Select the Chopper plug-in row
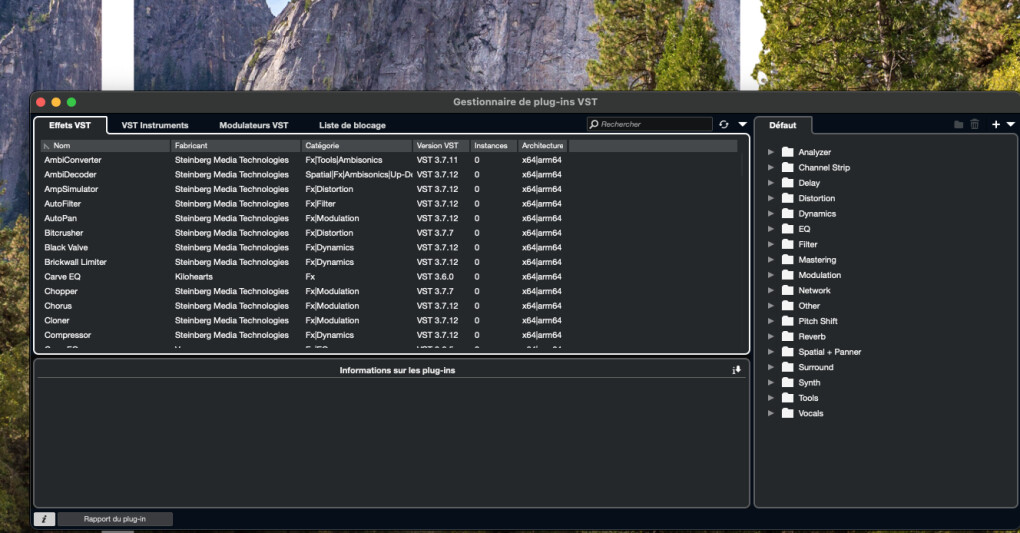The image size is (1020, 533). click(389, 292)
